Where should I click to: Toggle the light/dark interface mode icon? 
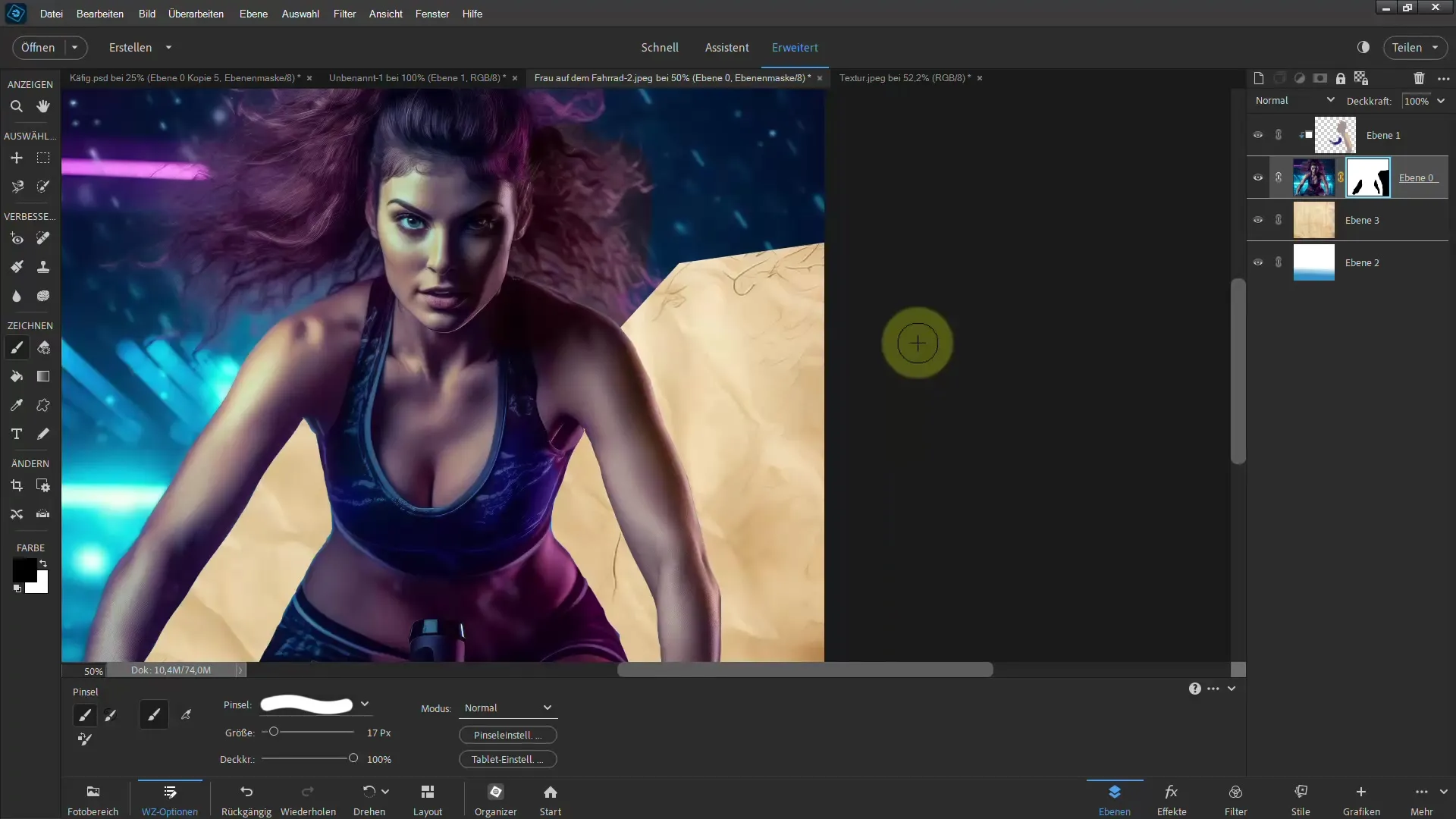pos(1363,47)
